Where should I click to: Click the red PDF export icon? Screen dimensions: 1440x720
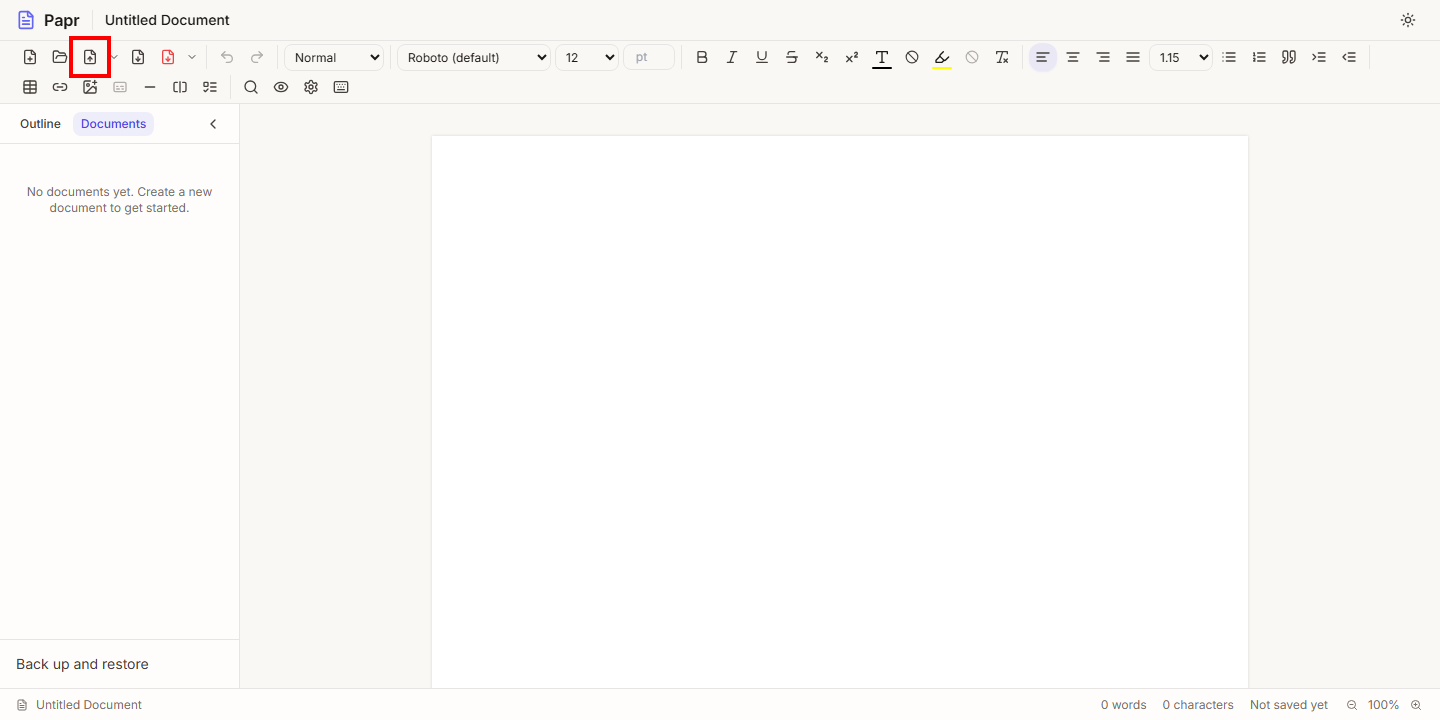[x=168, y=57]
